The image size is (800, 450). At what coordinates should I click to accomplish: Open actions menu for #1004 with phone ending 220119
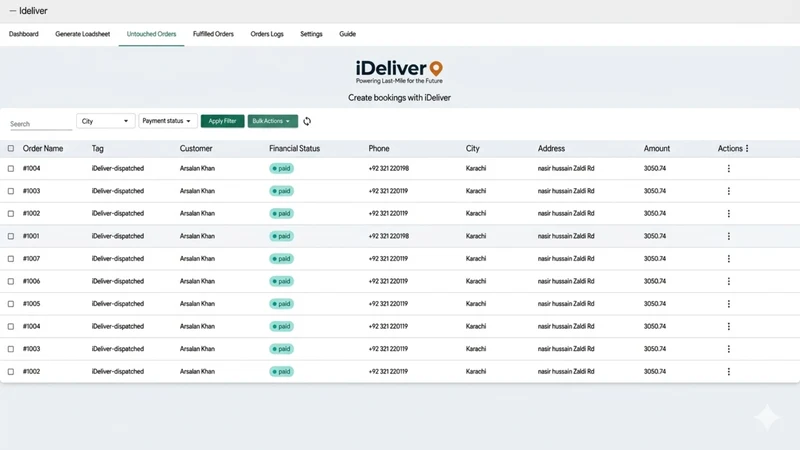click(x=729, y=326)
